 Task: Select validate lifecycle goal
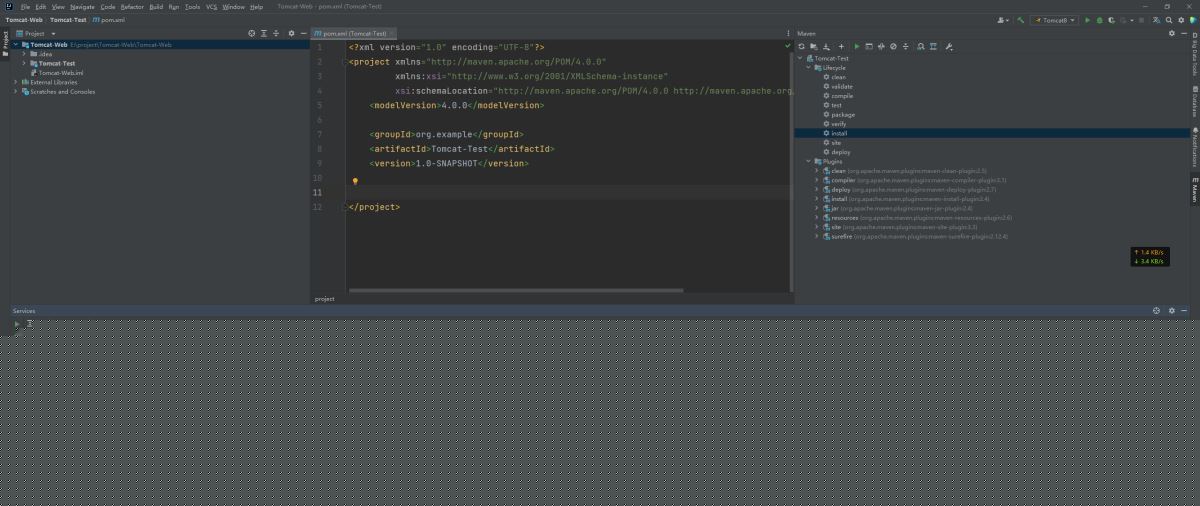[x=841, y=86]
